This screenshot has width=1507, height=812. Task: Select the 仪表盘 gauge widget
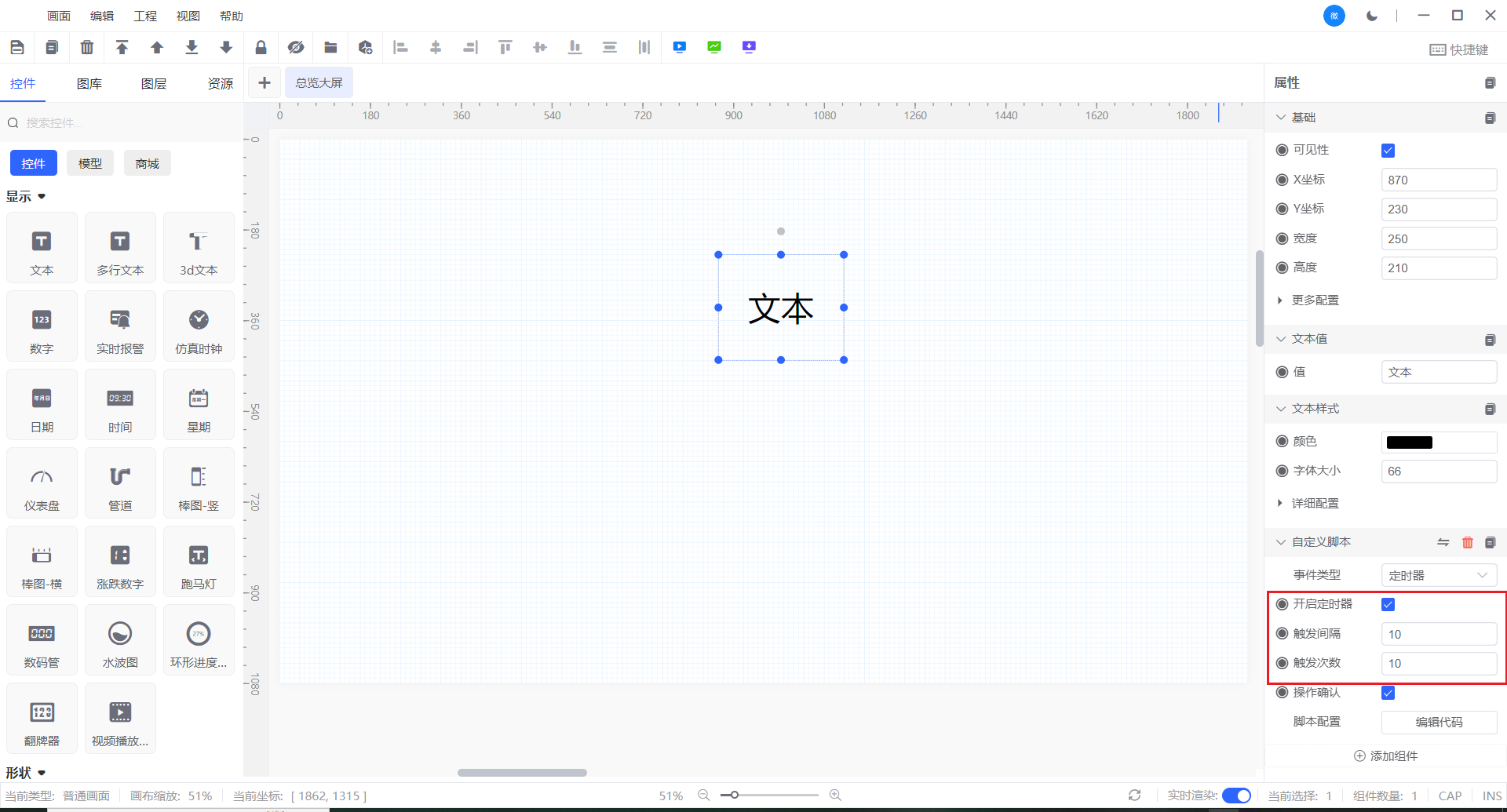(x=42, y=484)
